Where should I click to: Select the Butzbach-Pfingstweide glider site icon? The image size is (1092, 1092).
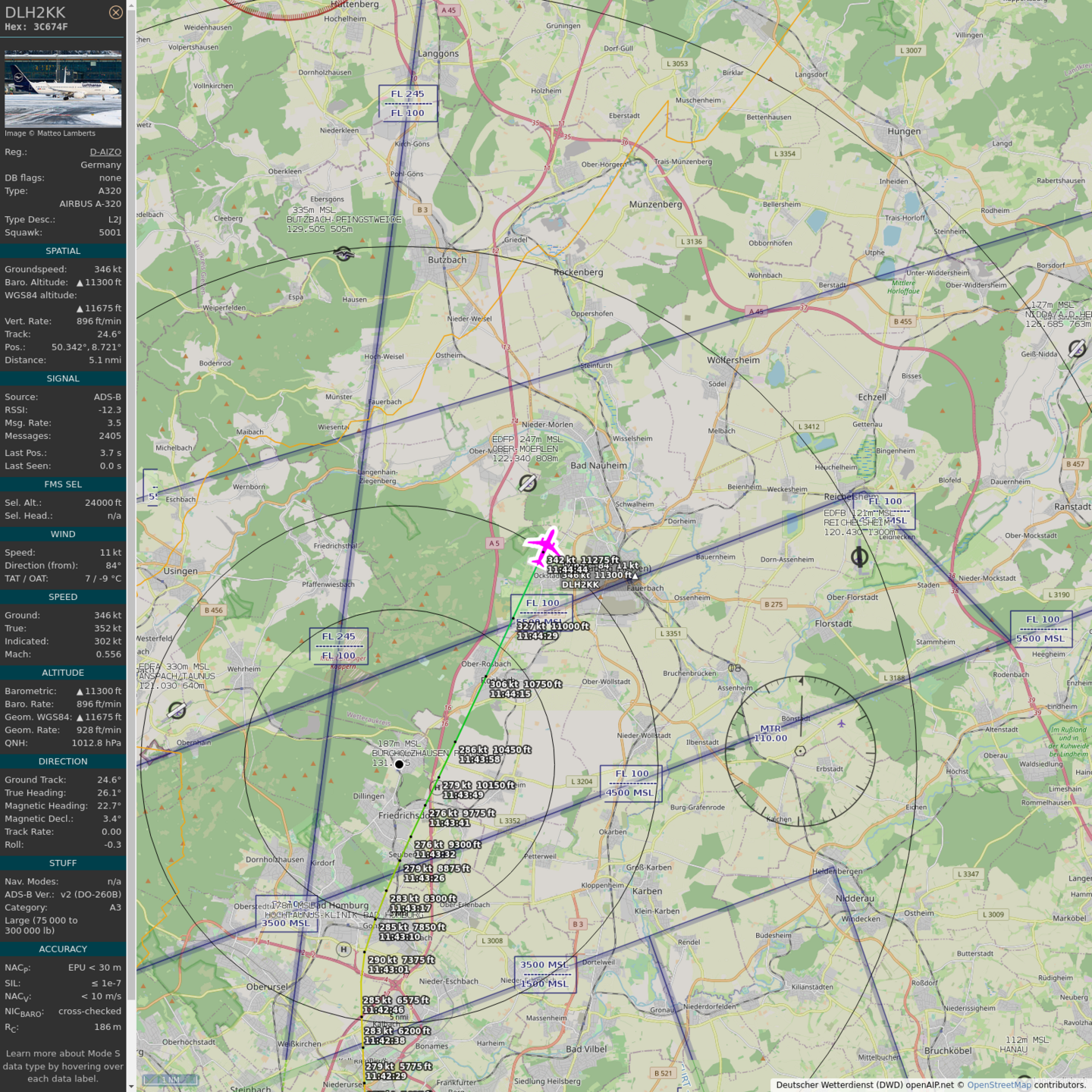point(344,253)
